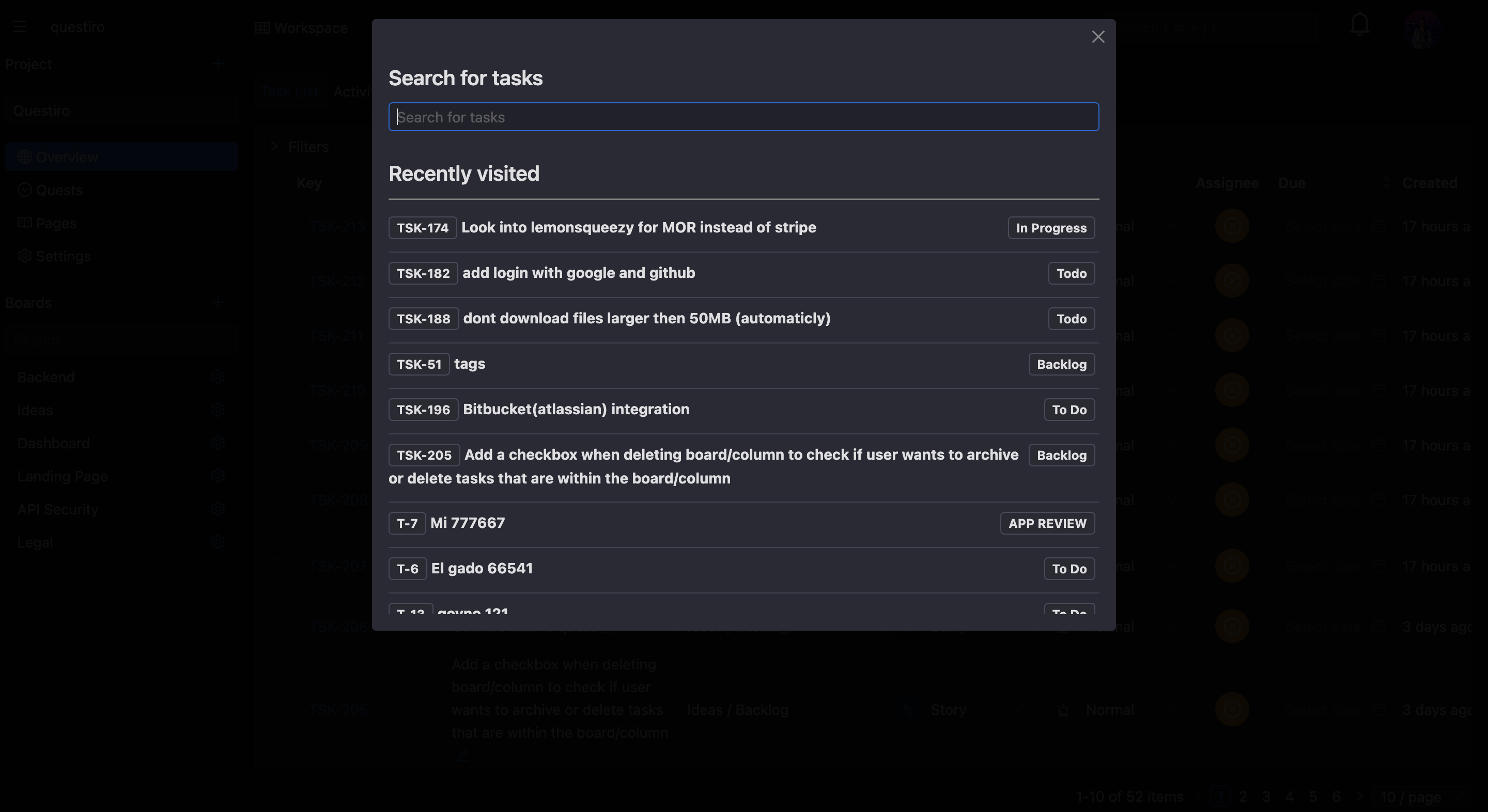This screenshot has height=812, width=1488.
Task: Open settings gear for Backend board
Action: (x=218, y=377)
